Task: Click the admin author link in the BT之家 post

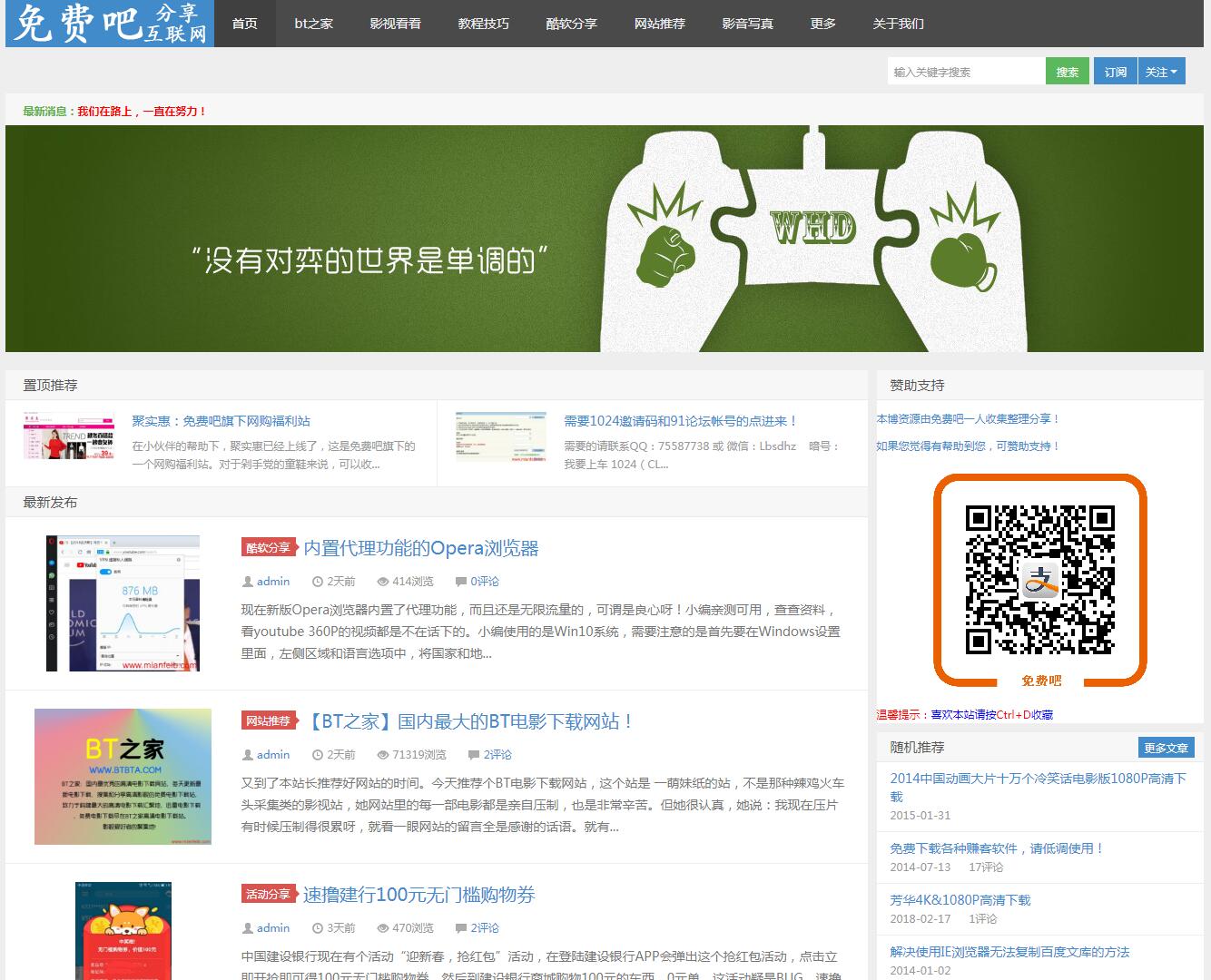Action: pyautogui.click(x=273, y=755)
